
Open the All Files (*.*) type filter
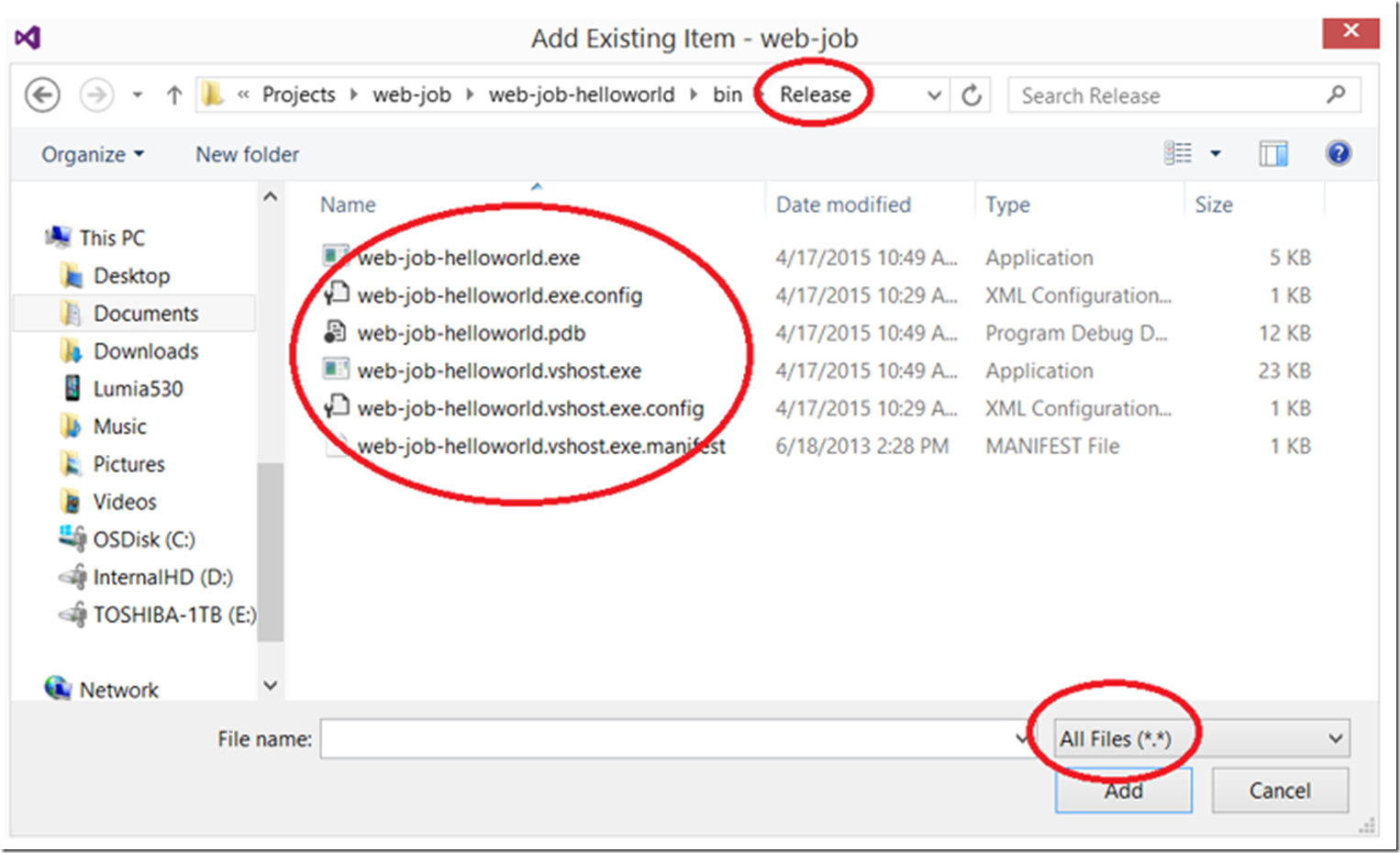coord(1202,738)
